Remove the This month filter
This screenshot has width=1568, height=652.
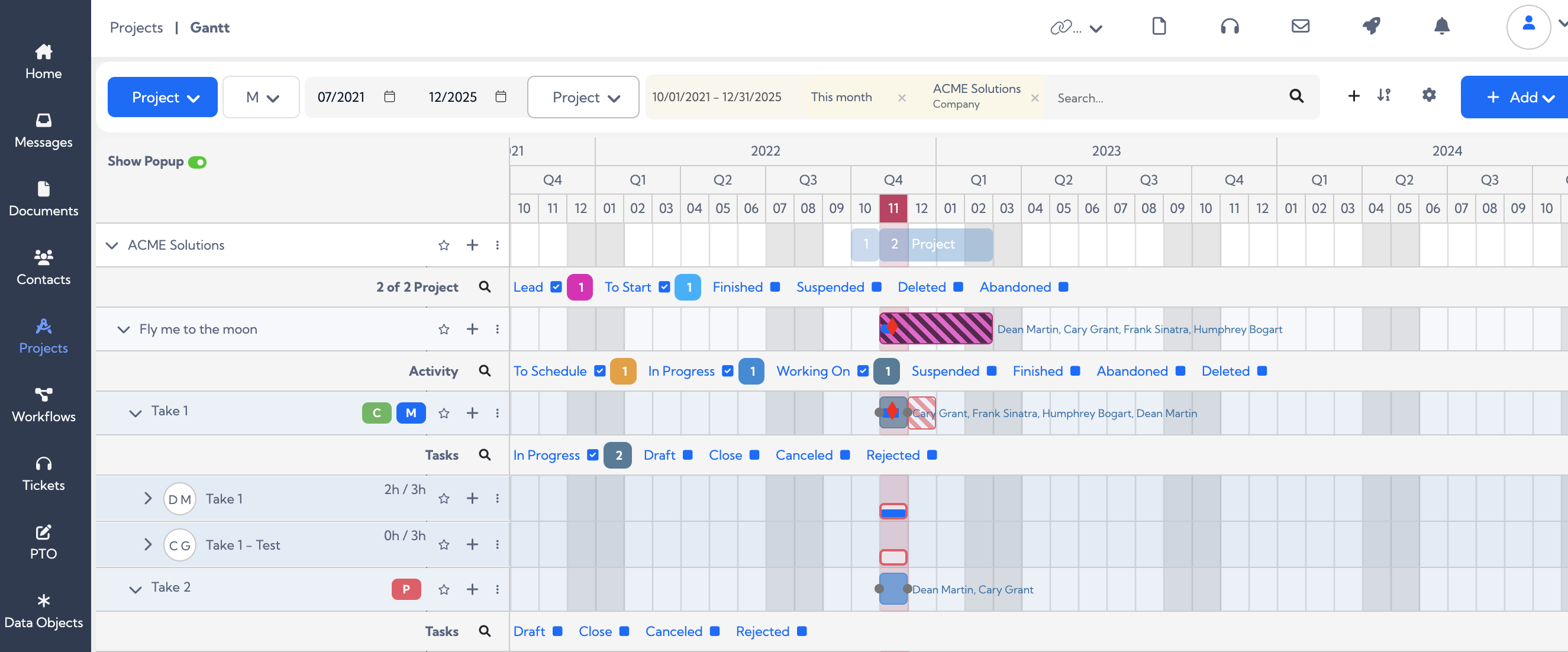[x=902, y=98]
